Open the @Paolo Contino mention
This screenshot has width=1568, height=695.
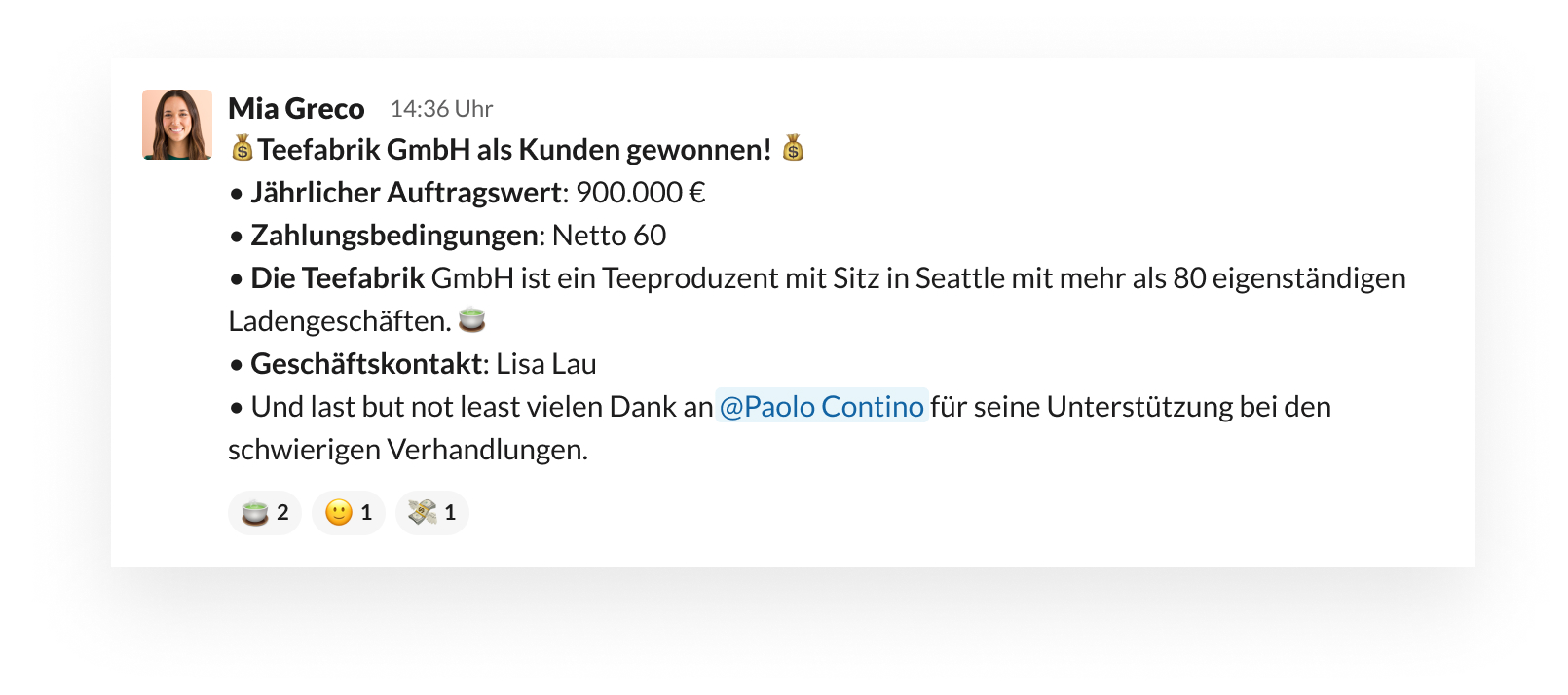822,406
